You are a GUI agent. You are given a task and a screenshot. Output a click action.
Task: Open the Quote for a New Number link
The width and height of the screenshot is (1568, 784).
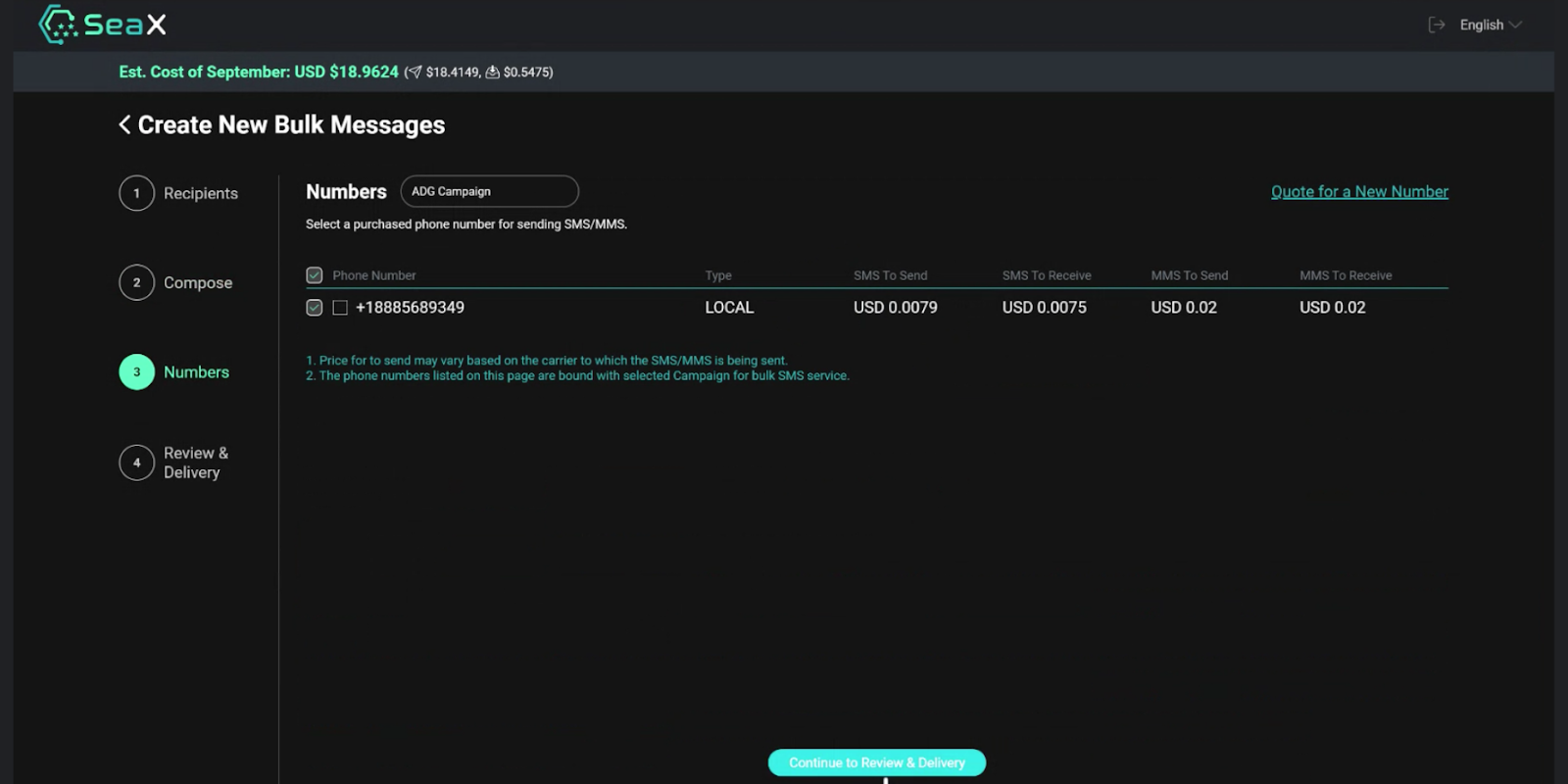point(1359,191)
